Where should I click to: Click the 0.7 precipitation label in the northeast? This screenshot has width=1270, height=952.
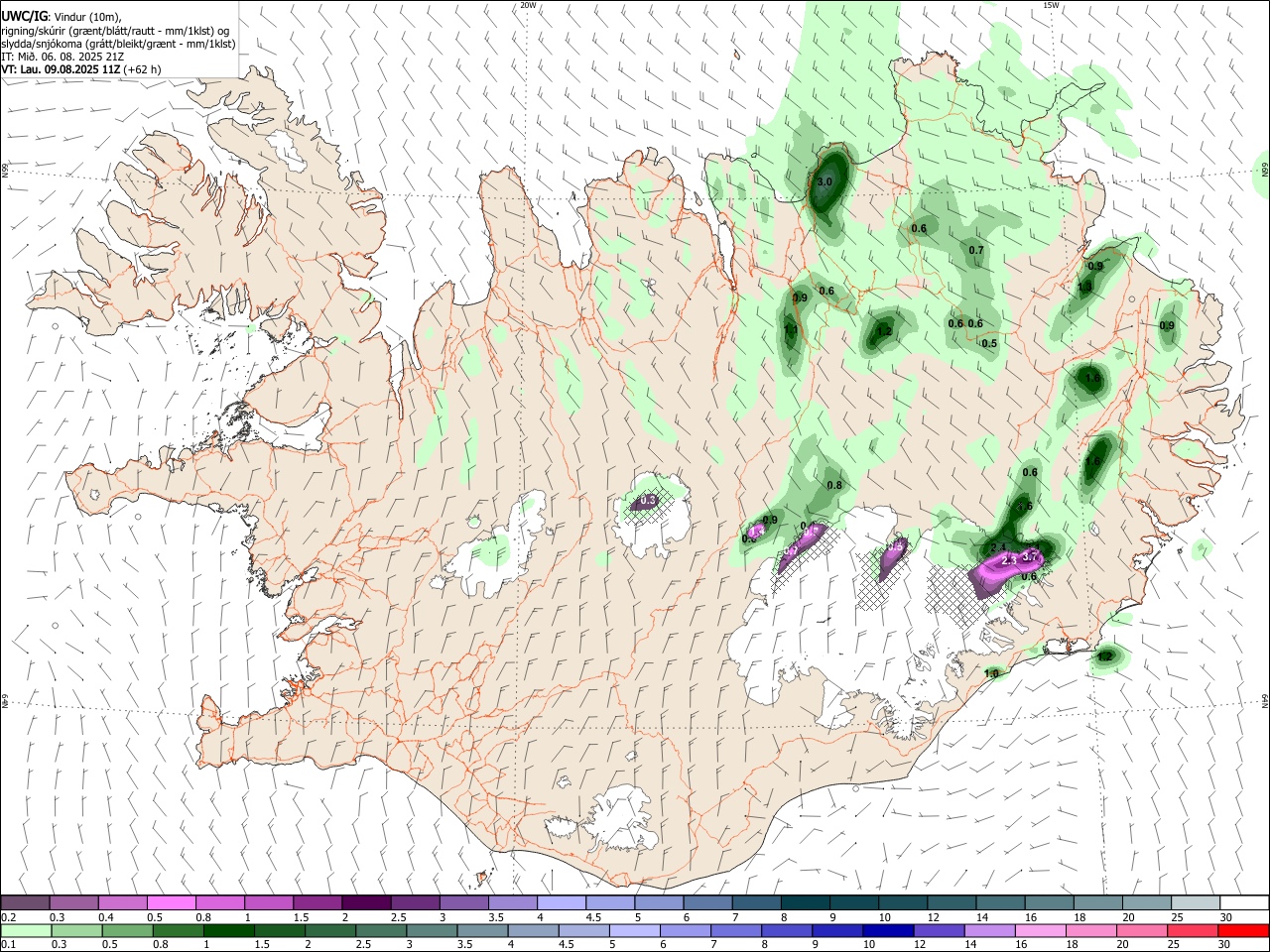pyautogui.click(x=976, y=250)
